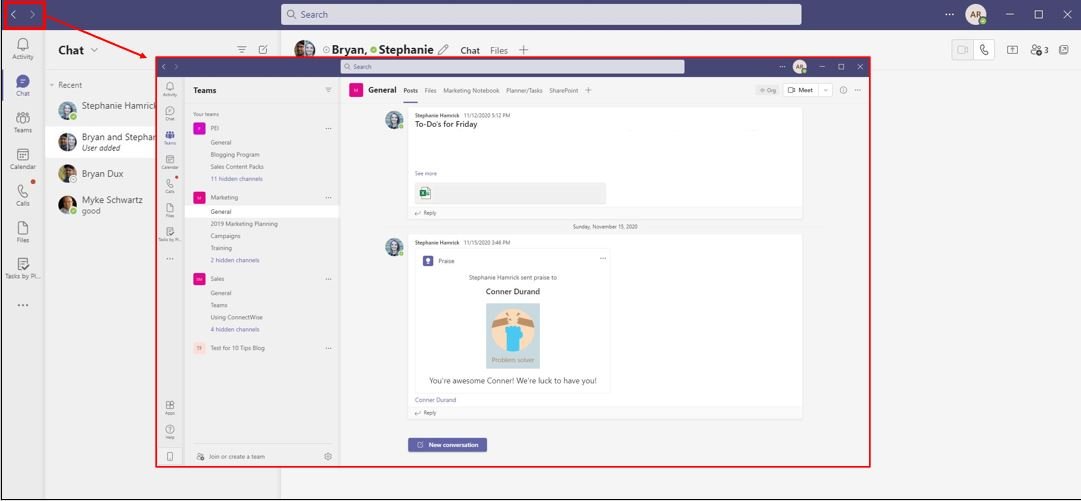Reply to the To-Do's for Friday post
The height and width of the screenshot is (501, 1081).
point(425,213)
